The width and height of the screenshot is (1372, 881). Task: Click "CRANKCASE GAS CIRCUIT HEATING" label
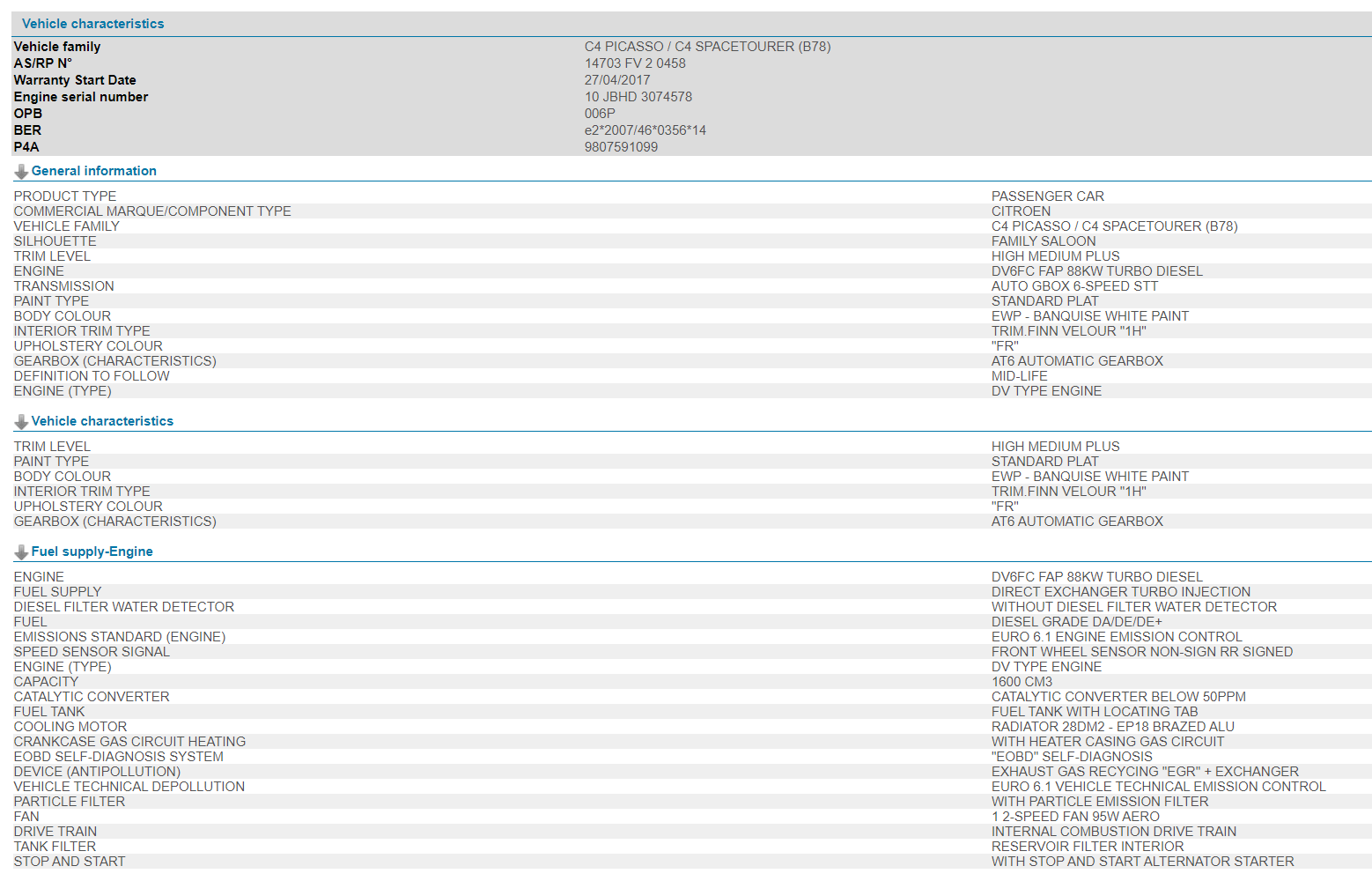coord(129,742)
